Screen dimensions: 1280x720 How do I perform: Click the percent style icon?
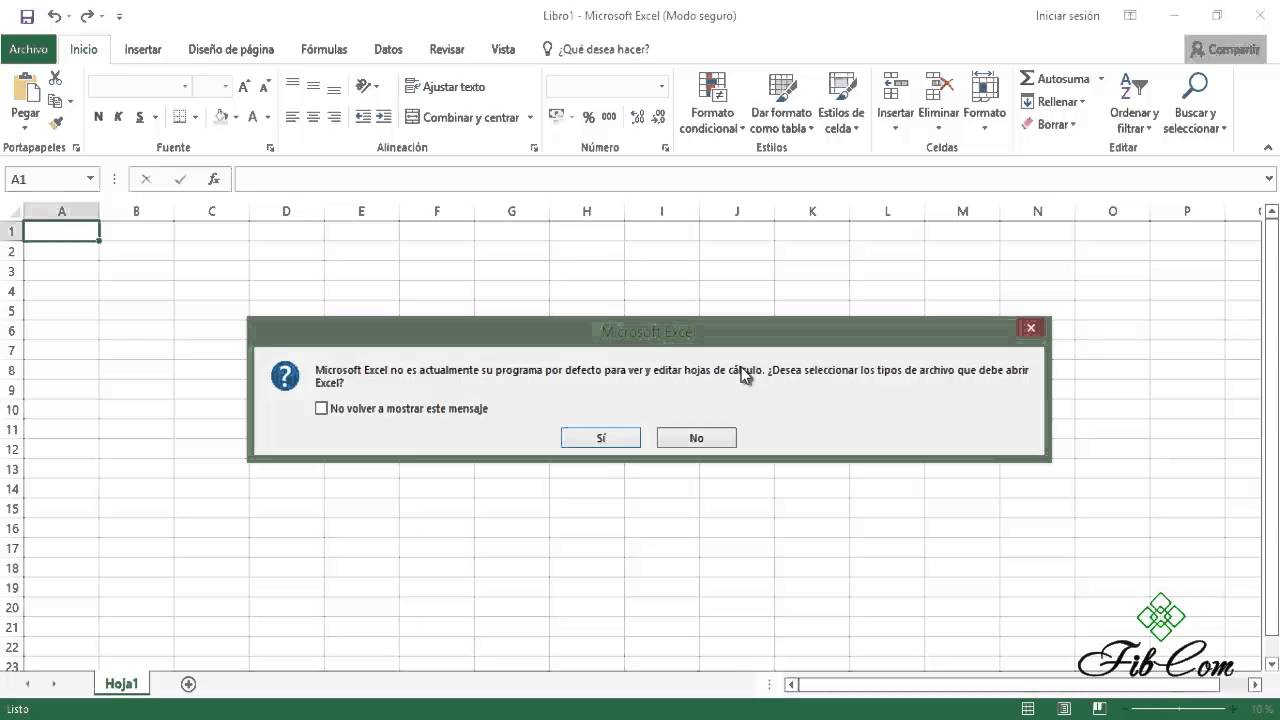coord(588,117)
